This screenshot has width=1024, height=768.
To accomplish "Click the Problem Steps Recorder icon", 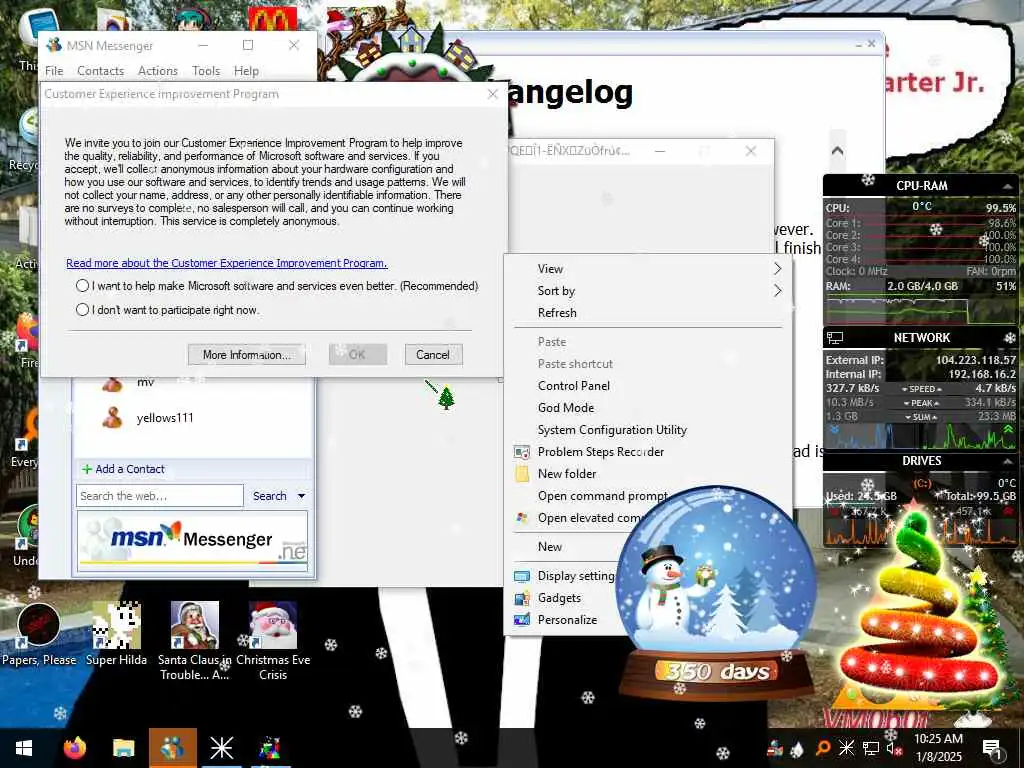I will point(522,452).
